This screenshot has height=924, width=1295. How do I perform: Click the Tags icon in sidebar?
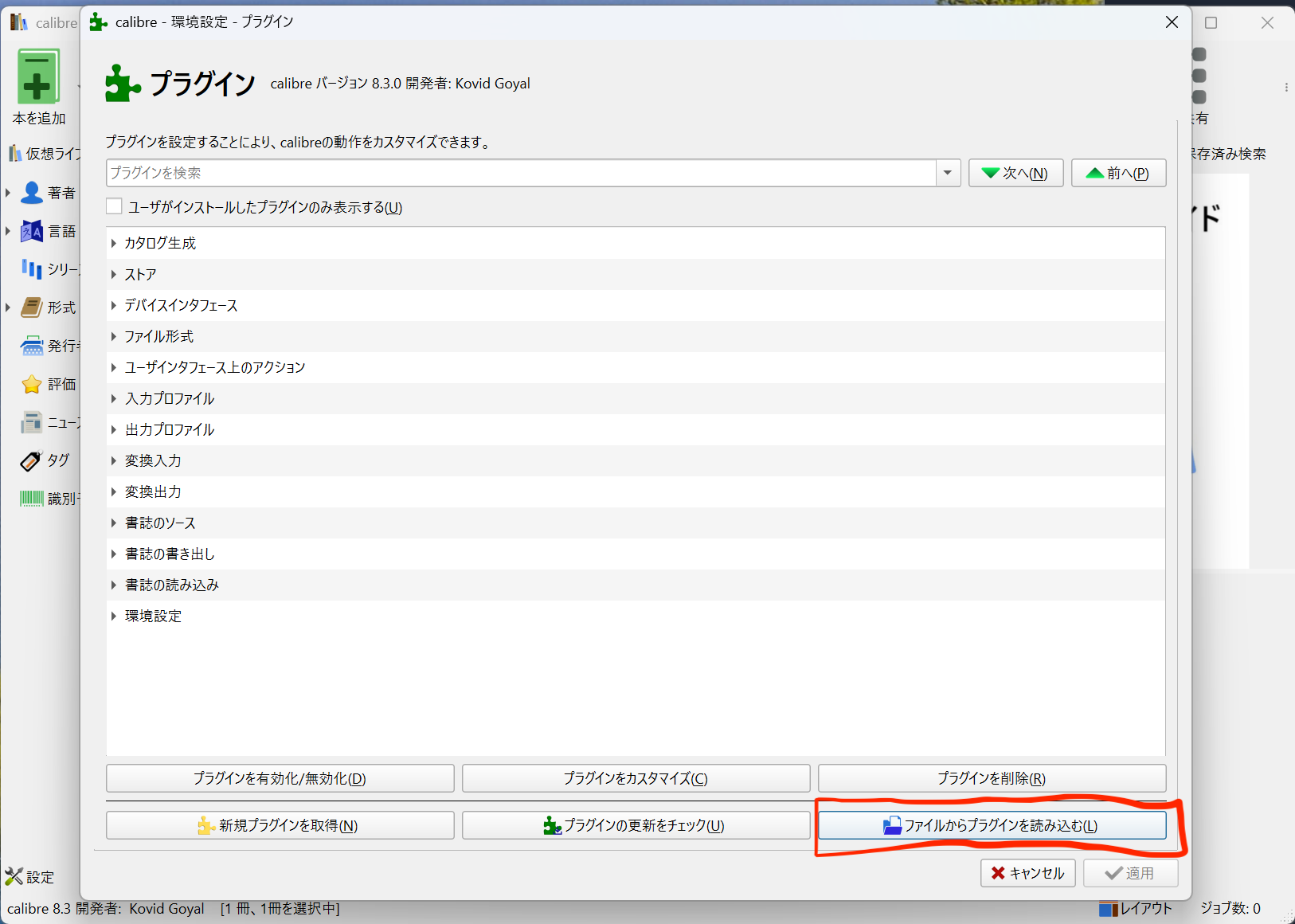(32, 460)
